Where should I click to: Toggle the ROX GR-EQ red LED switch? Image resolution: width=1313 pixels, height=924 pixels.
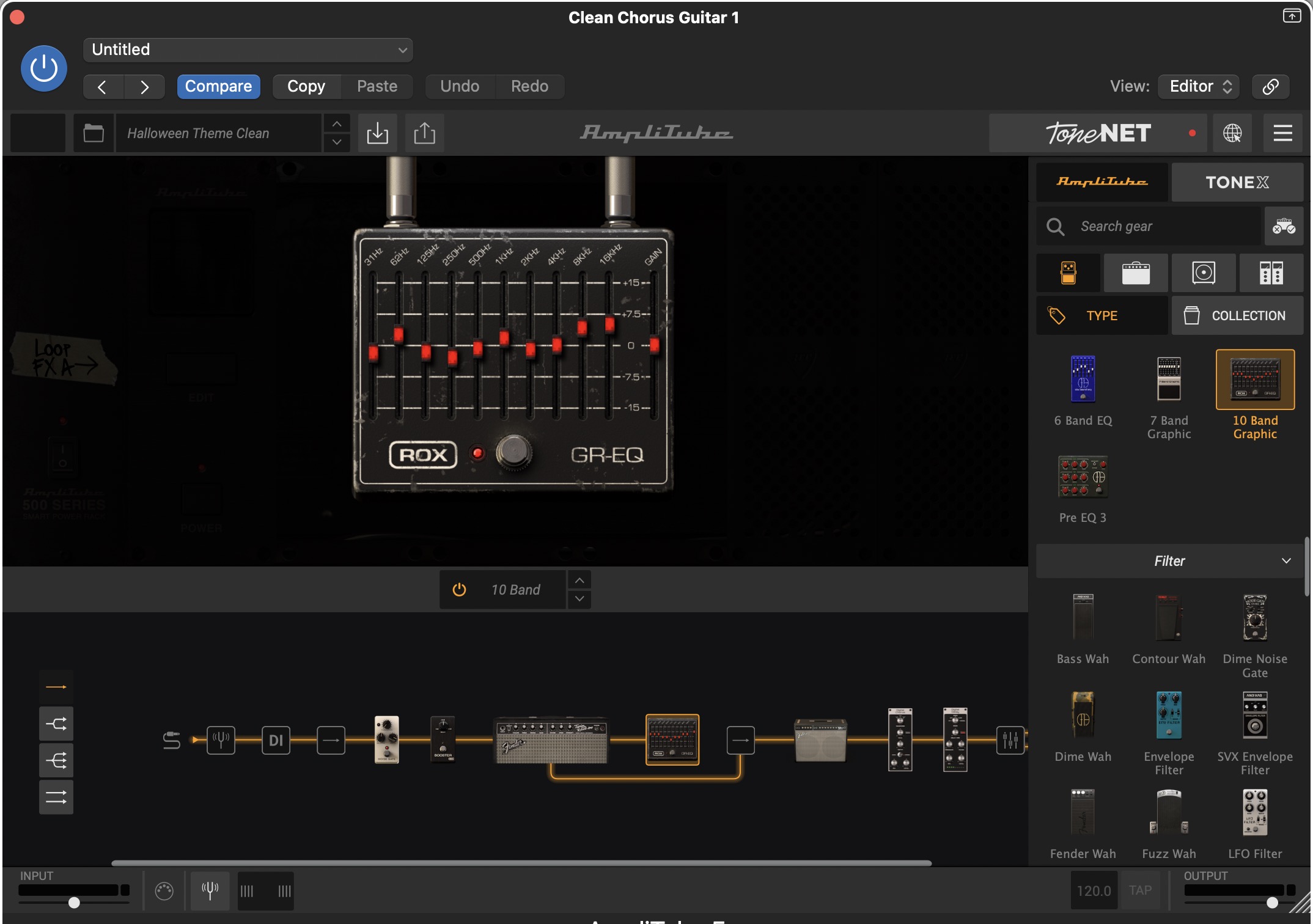click(x=477, y=453)
